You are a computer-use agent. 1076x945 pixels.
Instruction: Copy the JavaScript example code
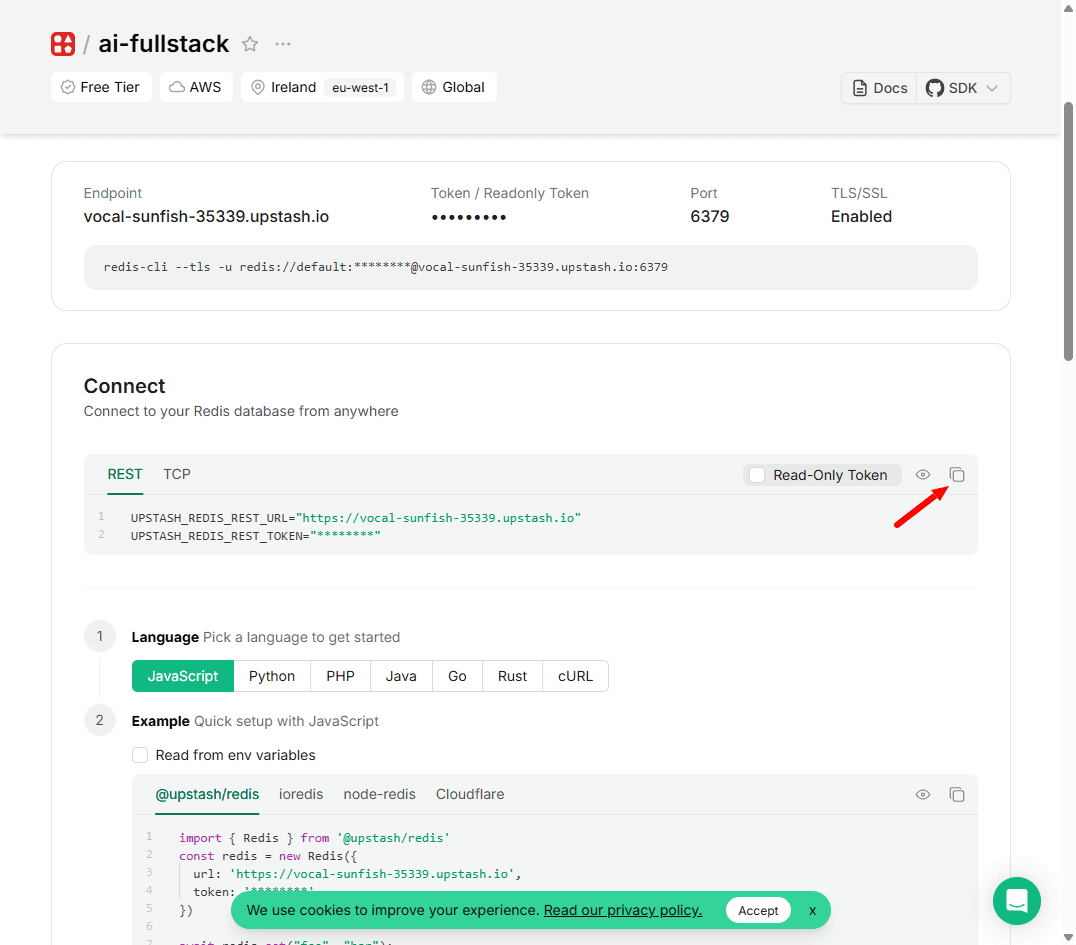point(957,794)
